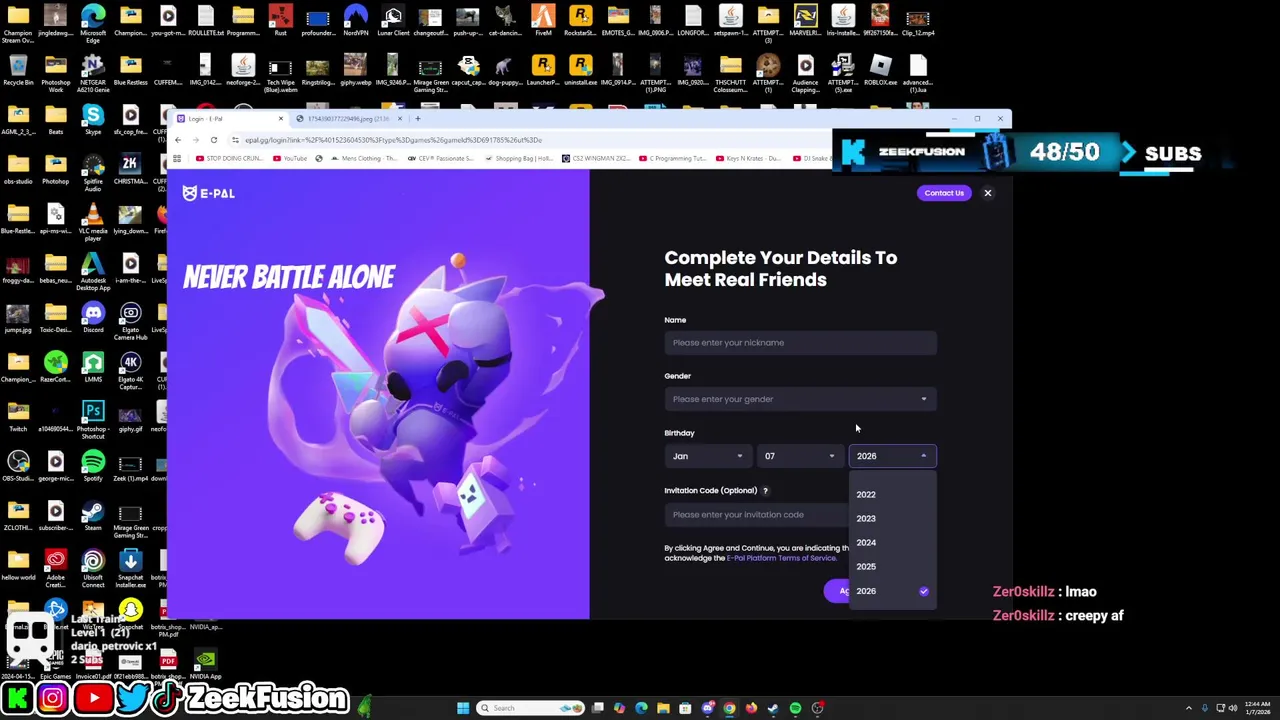1280x720 pixels.
Task: Open the Microsoft Edge desktop shortcut
Action: 93,22
